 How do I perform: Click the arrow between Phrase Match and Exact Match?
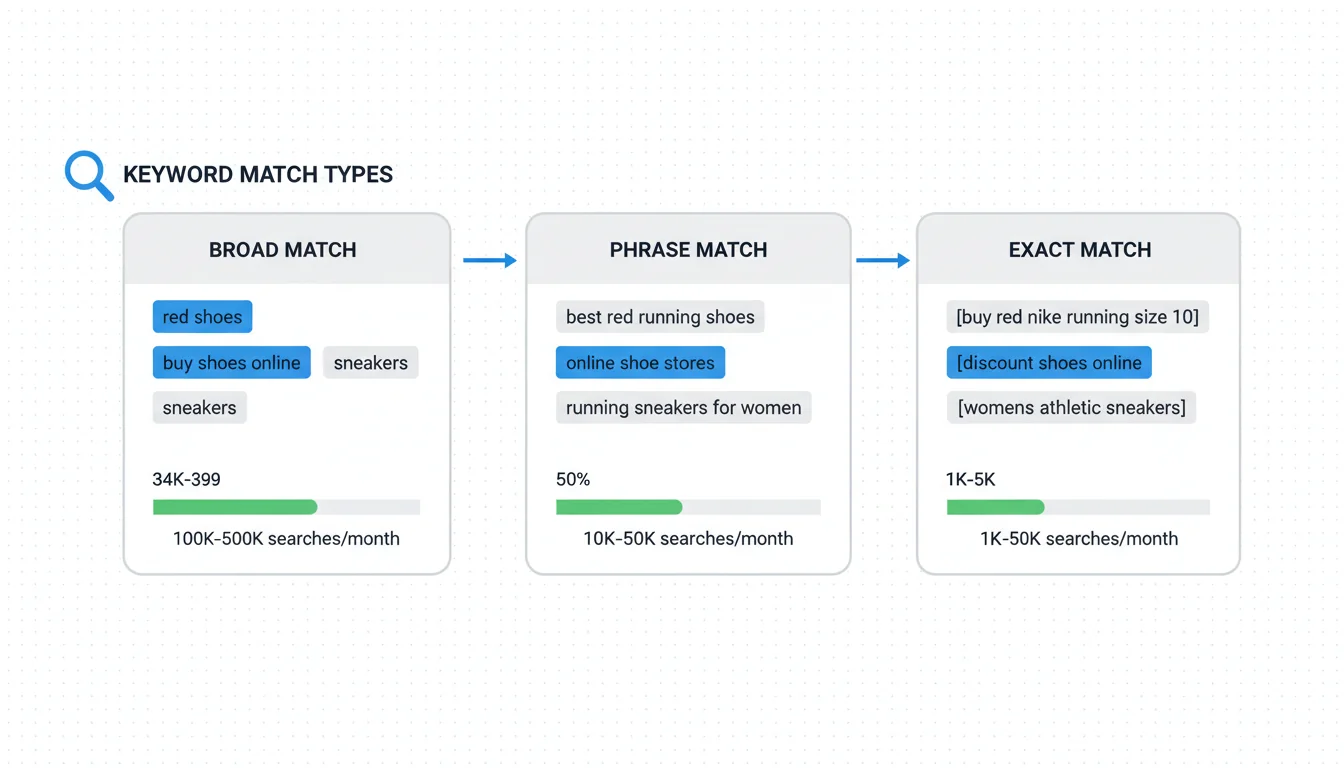(x=882, y=261)
